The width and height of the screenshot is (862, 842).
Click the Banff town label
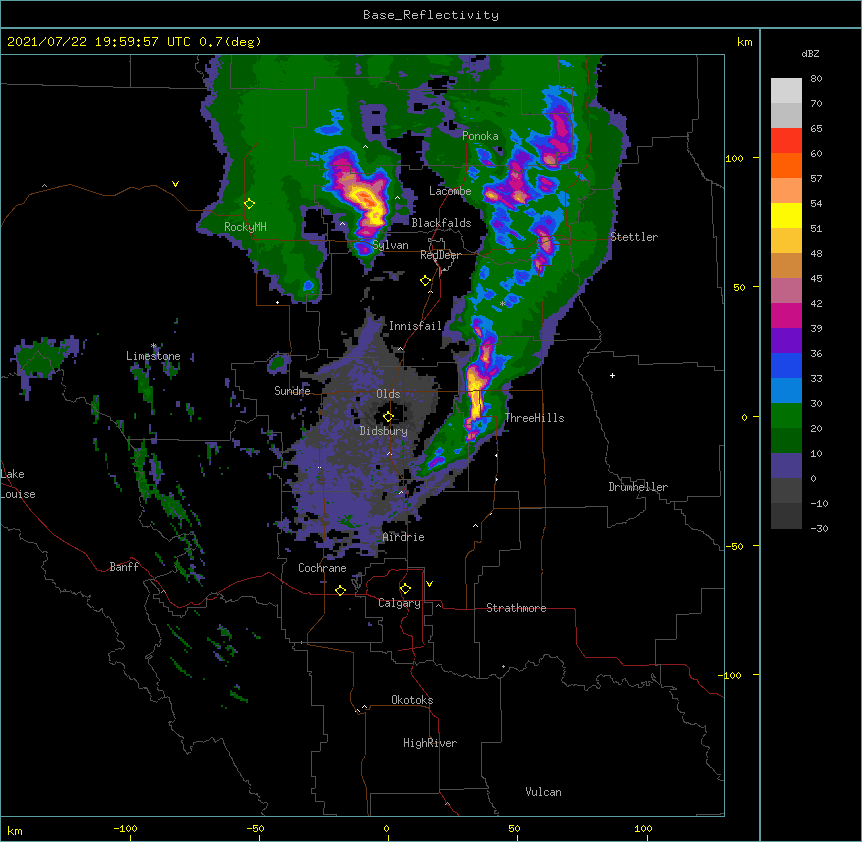124,567
